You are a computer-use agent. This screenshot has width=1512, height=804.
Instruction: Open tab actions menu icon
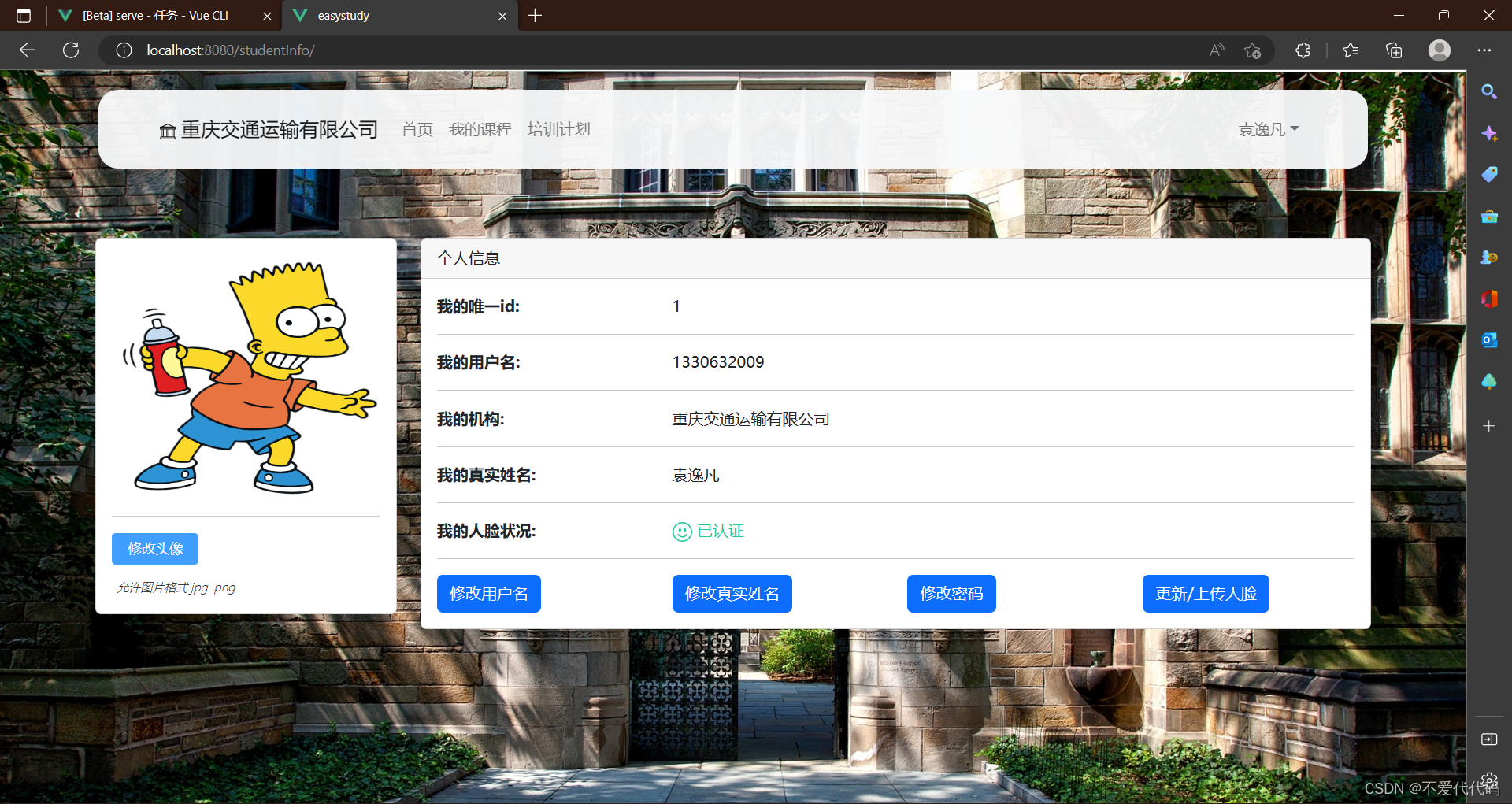24,16
